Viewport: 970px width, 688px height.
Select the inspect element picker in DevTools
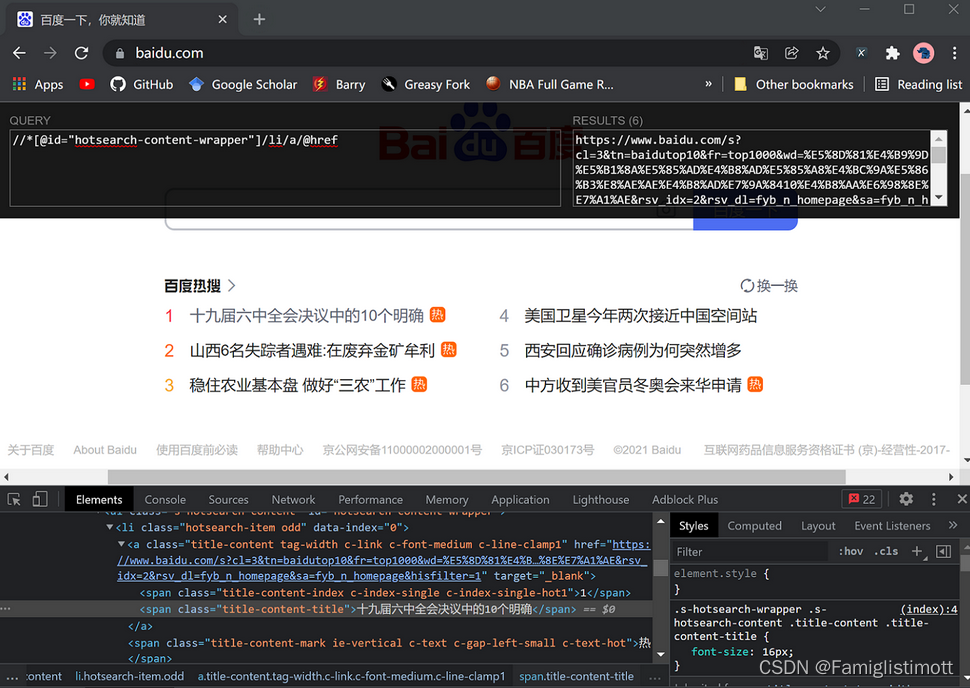[14, 498]
